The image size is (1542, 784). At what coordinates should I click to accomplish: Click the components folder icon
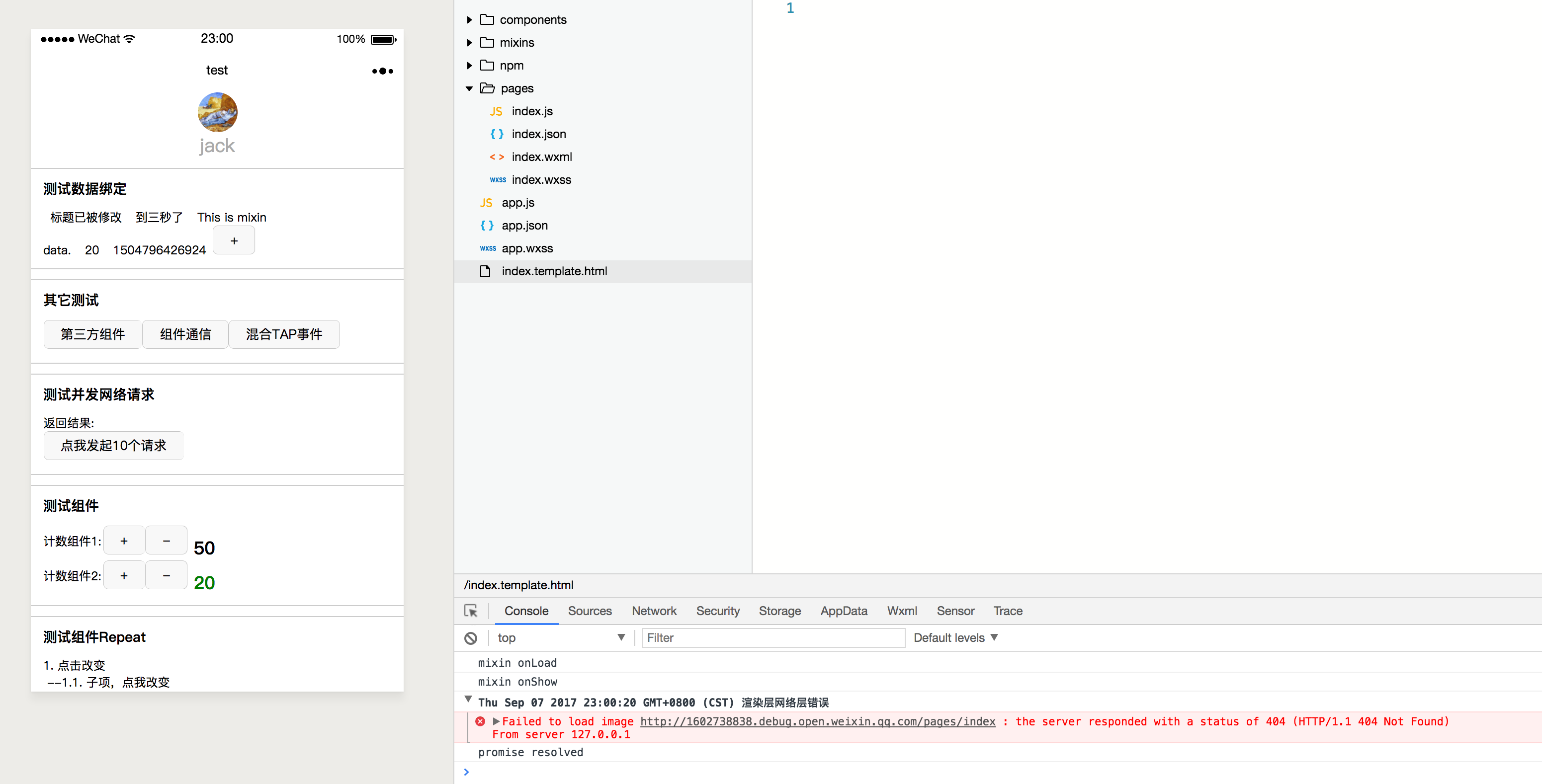pyautogui.click(x=487, y=20)
